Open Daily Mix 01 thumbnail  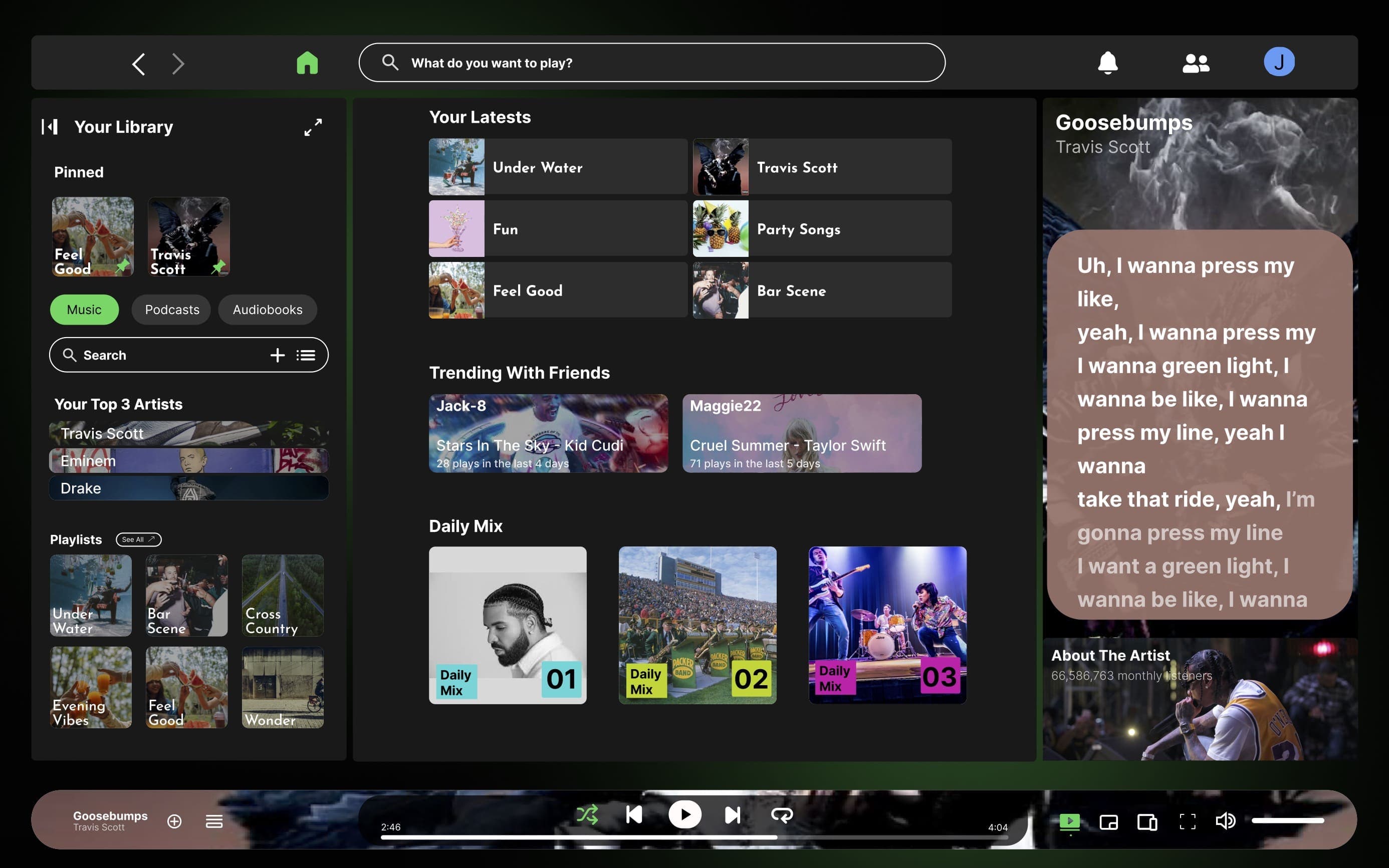coord(508,625)
